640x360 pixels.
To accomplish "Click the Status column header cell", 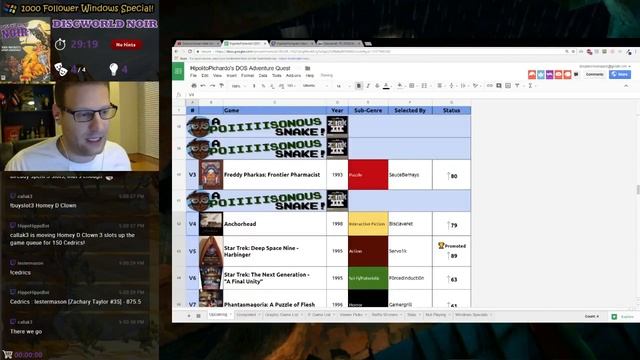I will tap(451, 110).
